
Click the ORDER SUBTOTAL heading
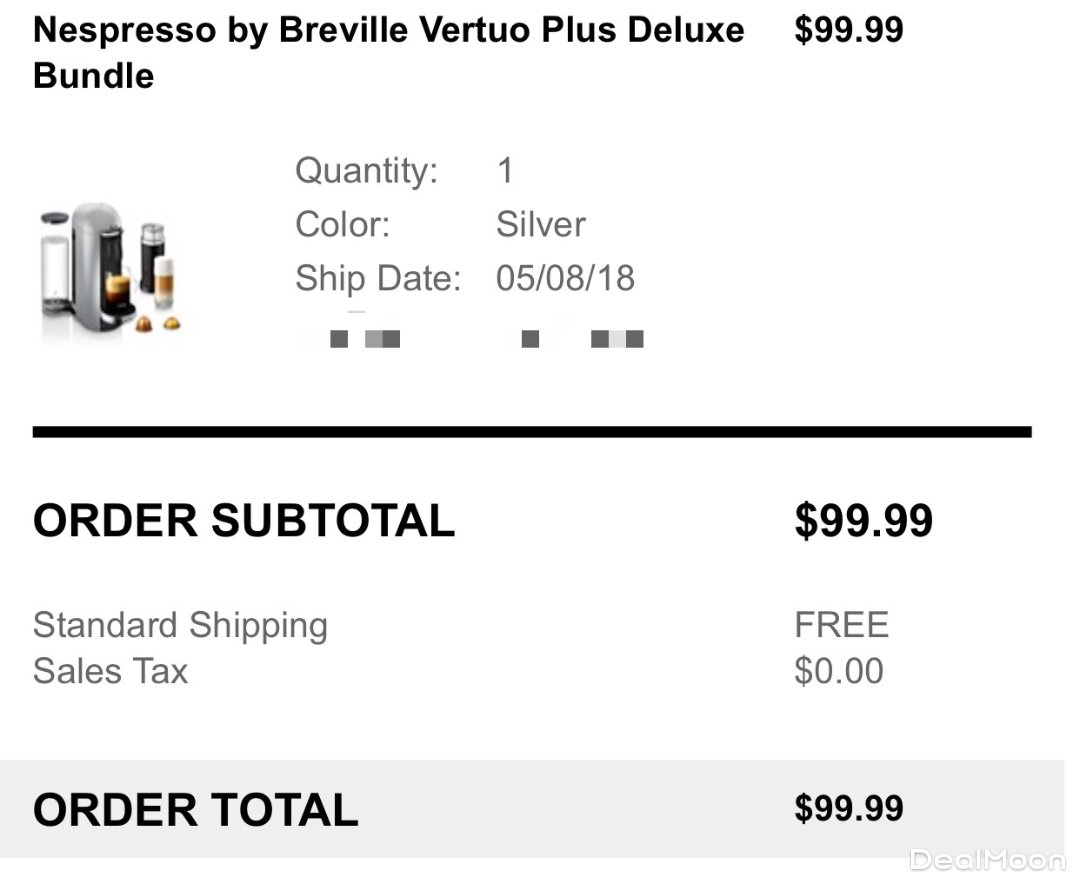coord(244,521)
